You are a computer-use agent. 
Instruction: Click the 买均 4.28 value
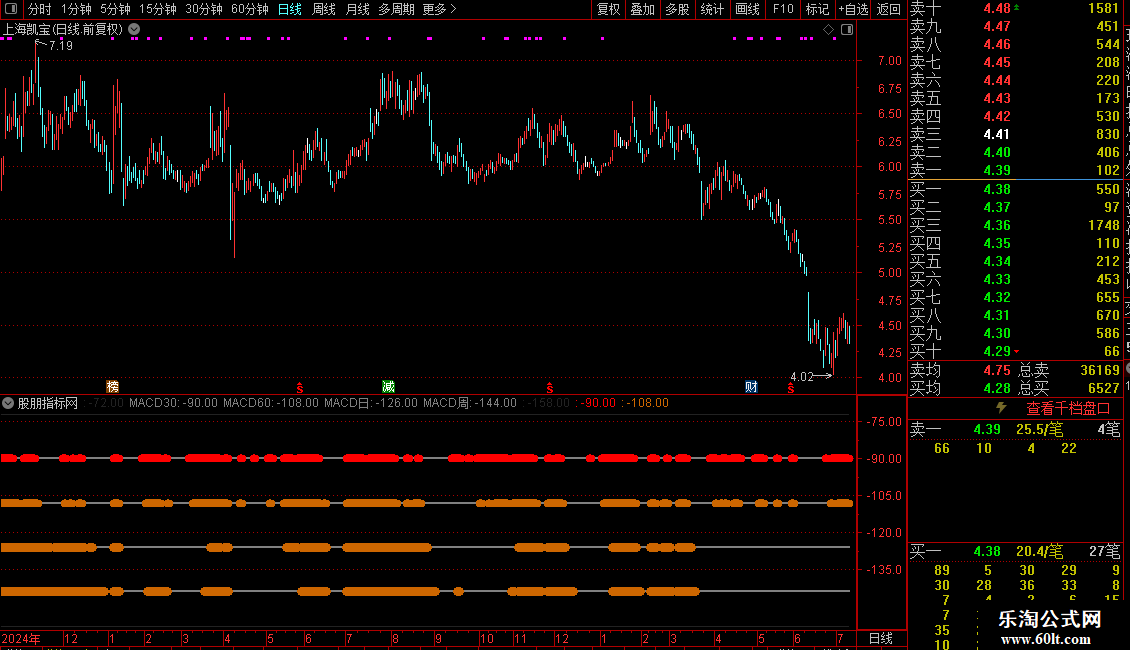point(997,388)
